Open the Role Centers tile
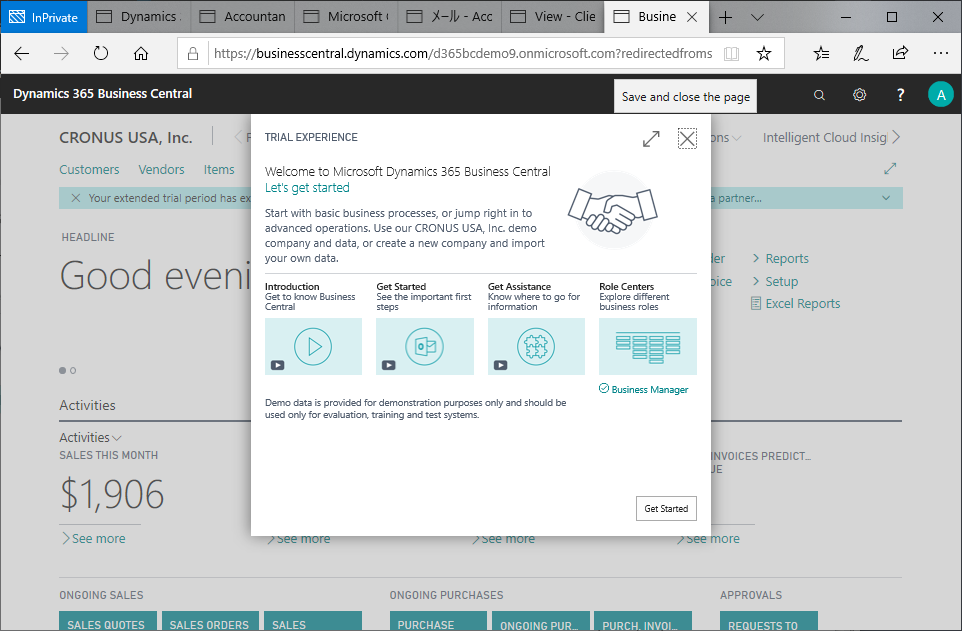The image size is (962, 631). (648, 346)
